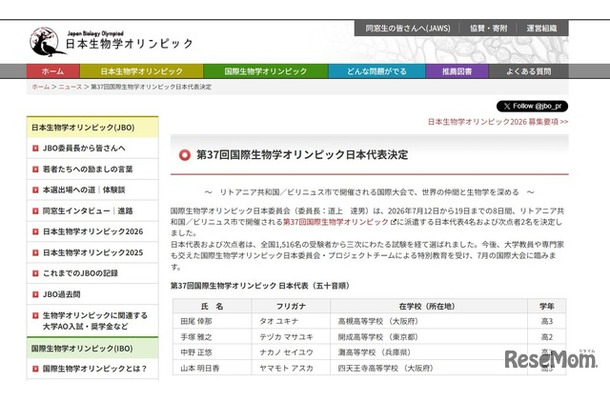The image size is (610, 400).
Task: Open sidebar item 本選出場への道｜体験談
Action: coord(93,190)
